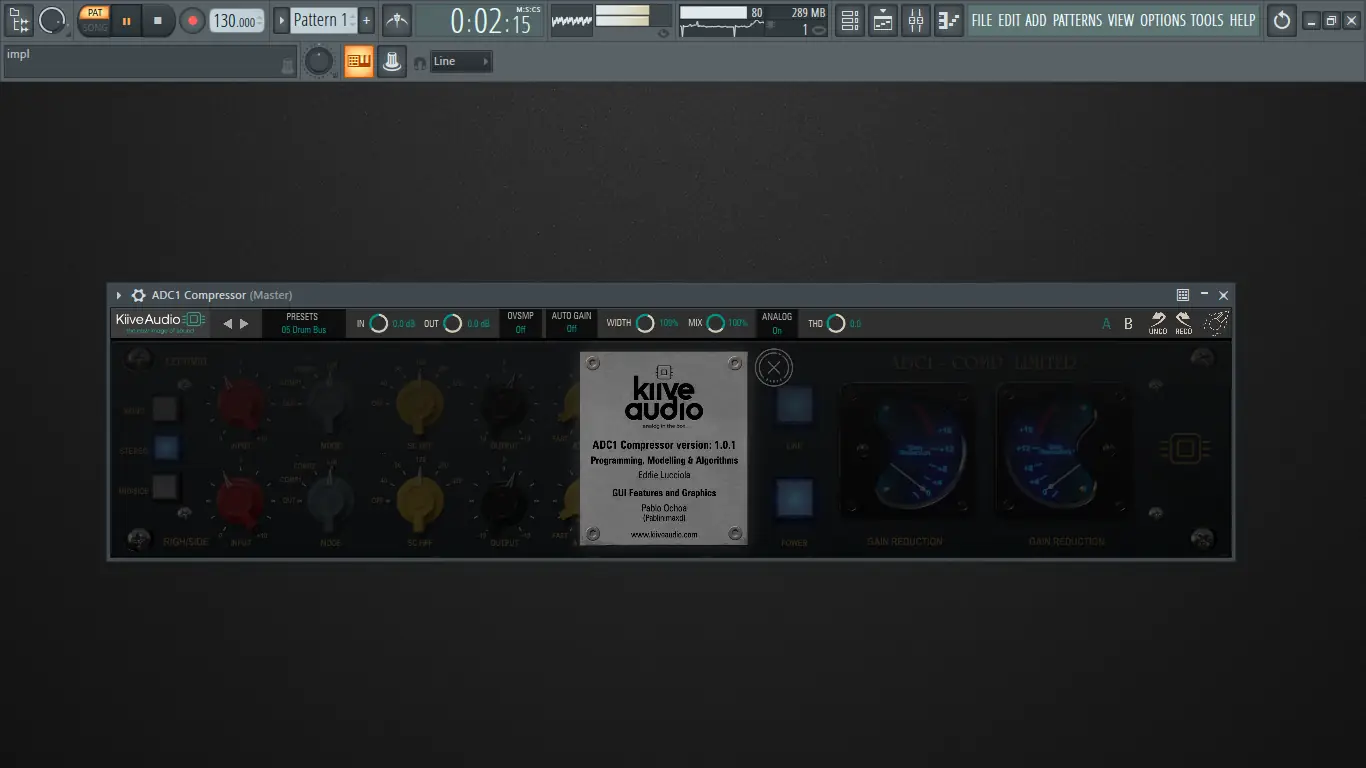The height and width of the screenshot is (768, 1366).
Task: Open the VIEW menu
Action: (1121, 20)
